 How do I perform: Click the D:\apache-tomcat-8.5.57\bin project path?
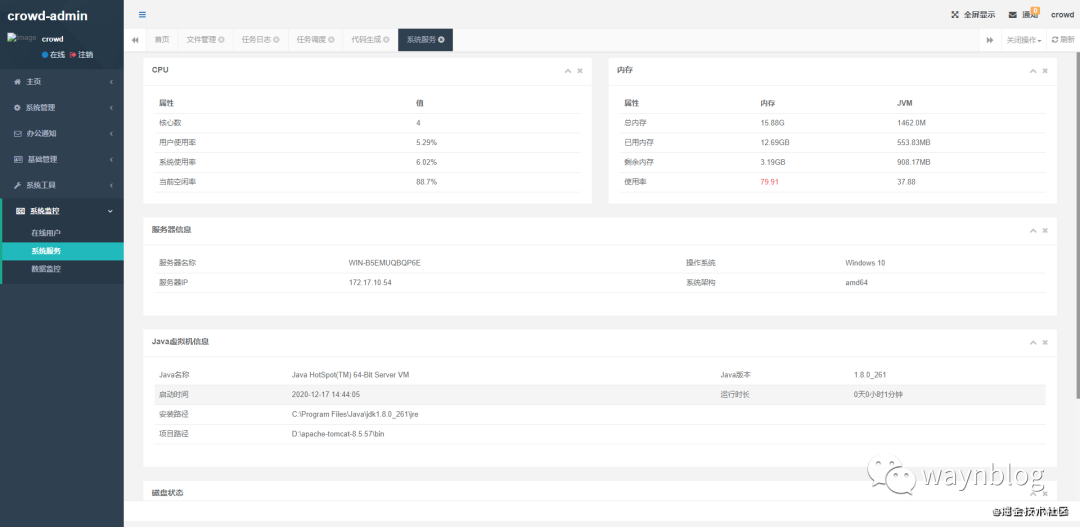pos(338,434)
